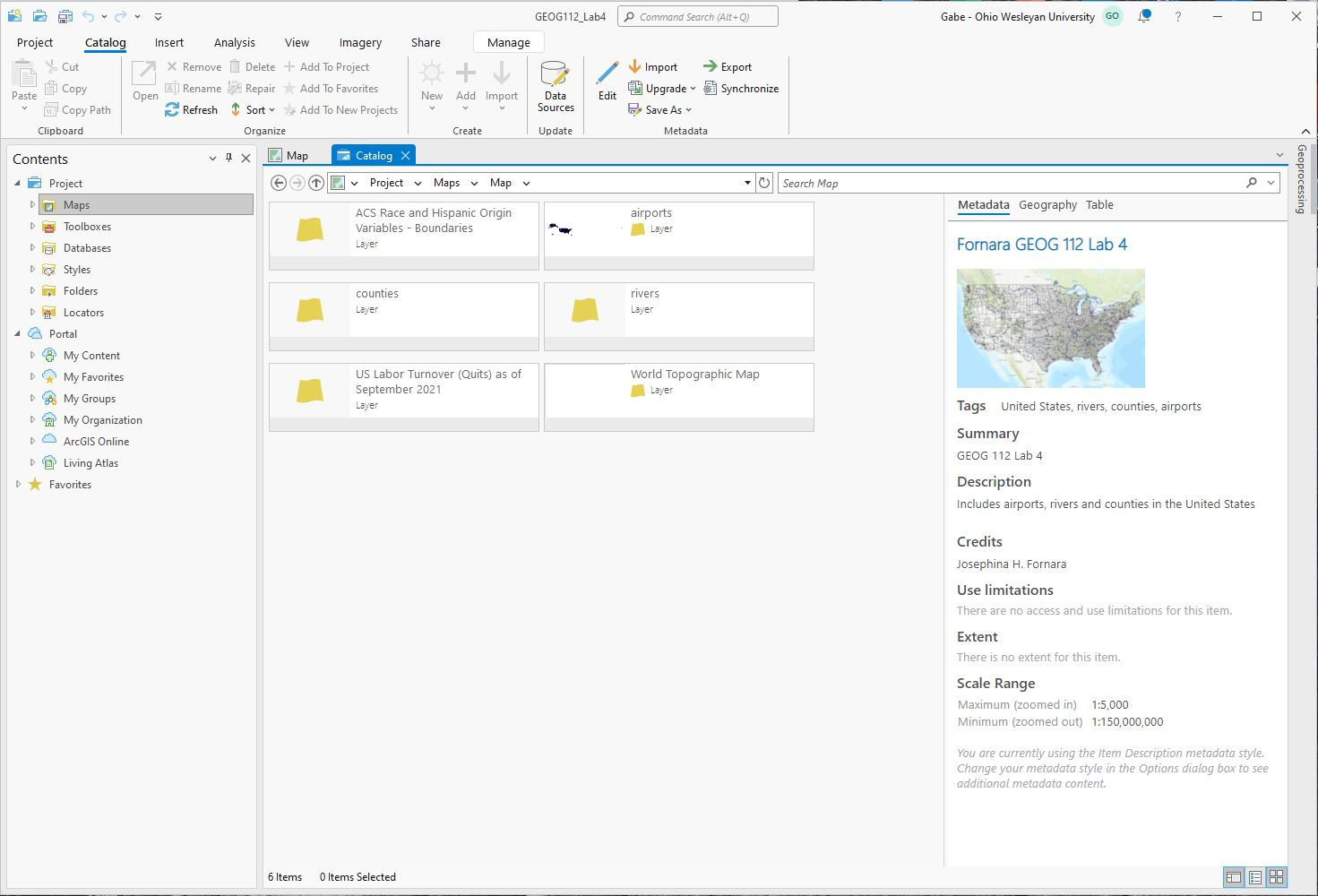Click the Synchronize metadata icon
This screenshot has height=896, width=1318.
pos(709,88)
